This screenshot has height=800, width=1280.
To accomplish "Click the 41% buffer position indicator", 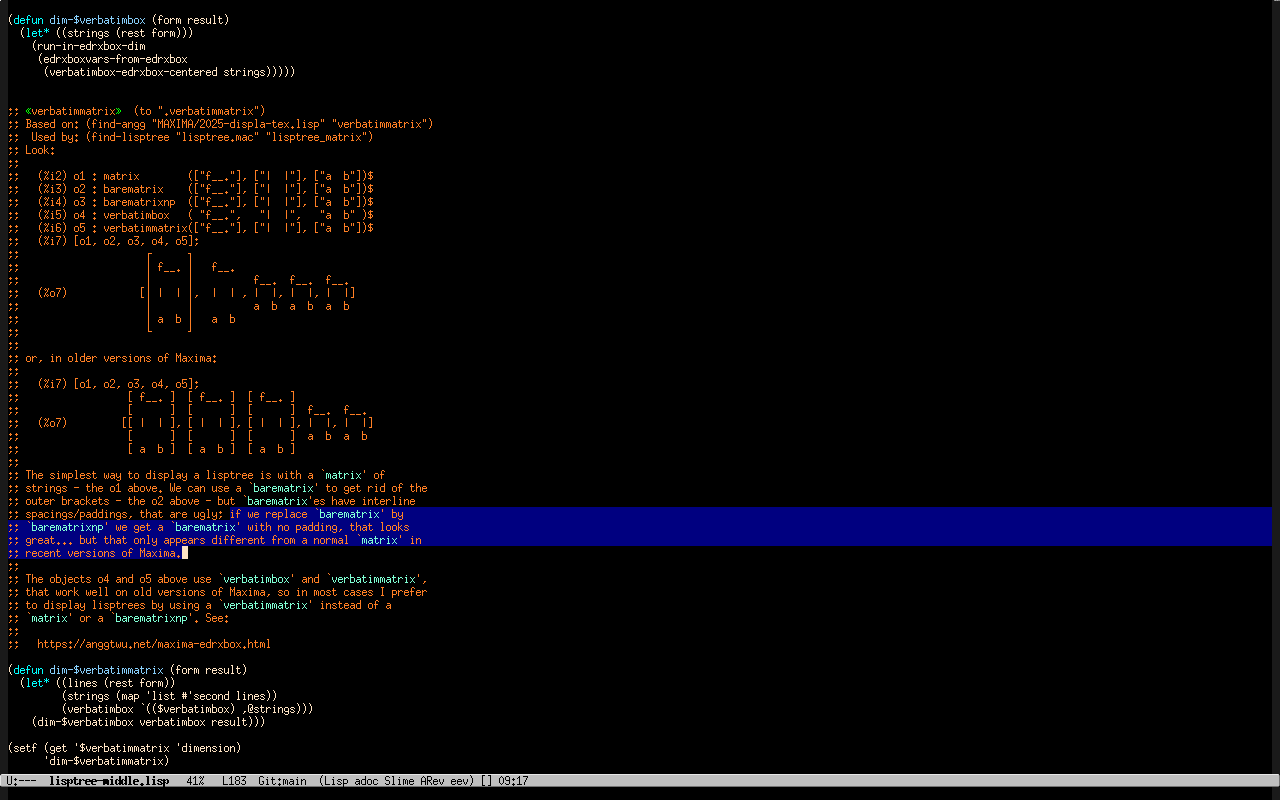I will click(195, 781).
